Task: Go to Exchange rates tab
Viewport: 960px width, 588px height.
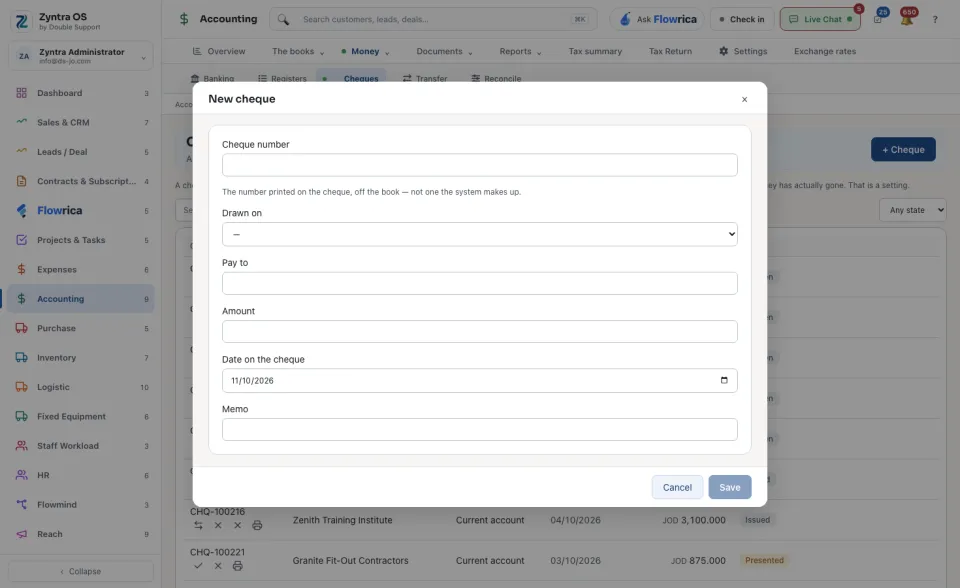Action: click(x=825, y=51)
